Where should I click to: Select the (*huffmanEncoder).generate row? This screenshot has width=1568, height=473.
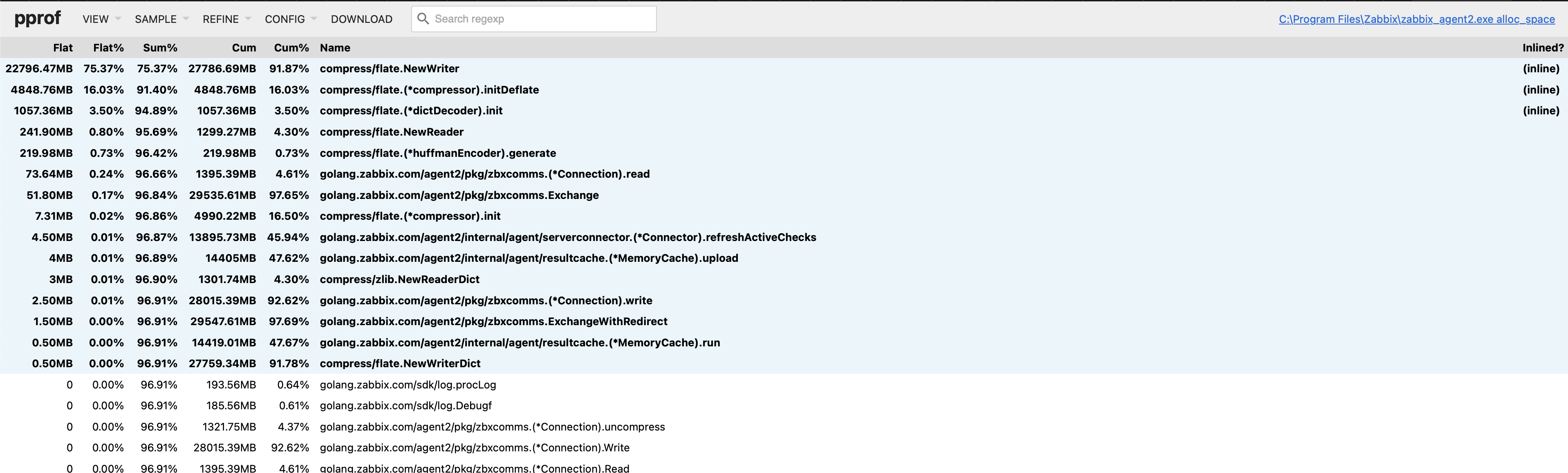(784, 153)
